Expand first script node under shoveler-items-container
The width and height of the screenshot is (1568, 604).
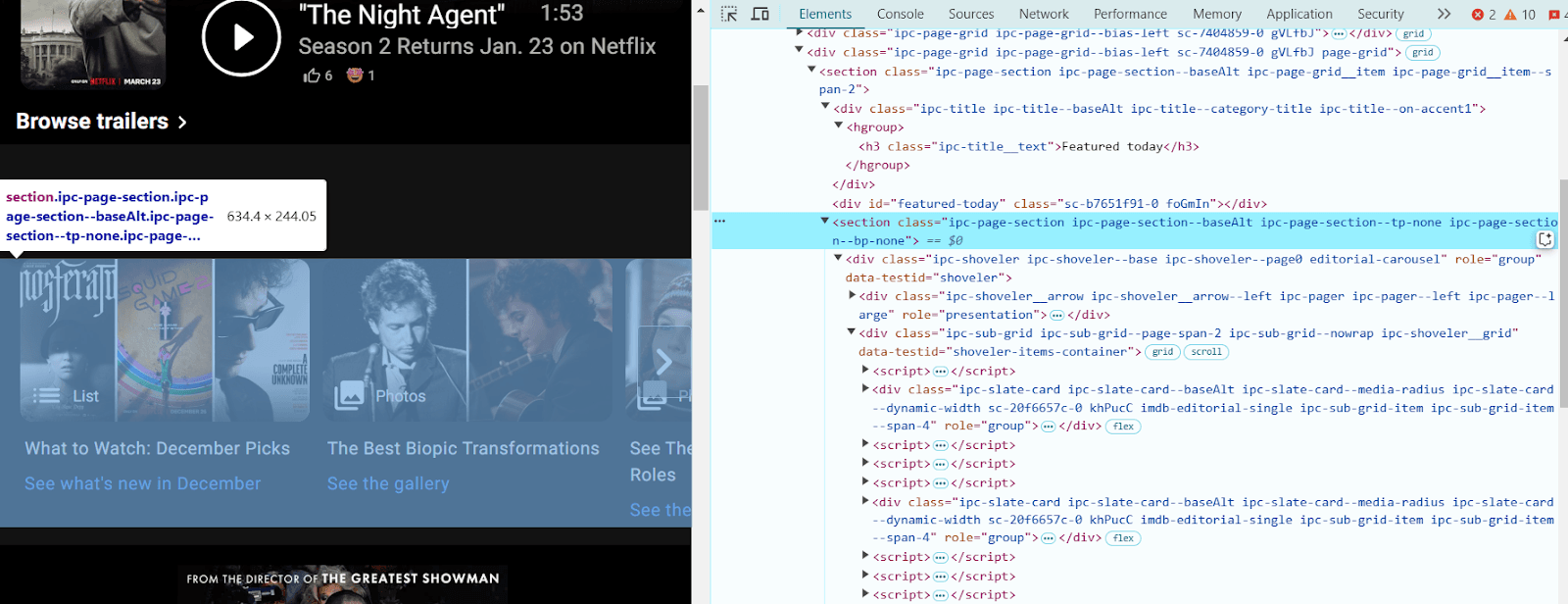point(865,371)
